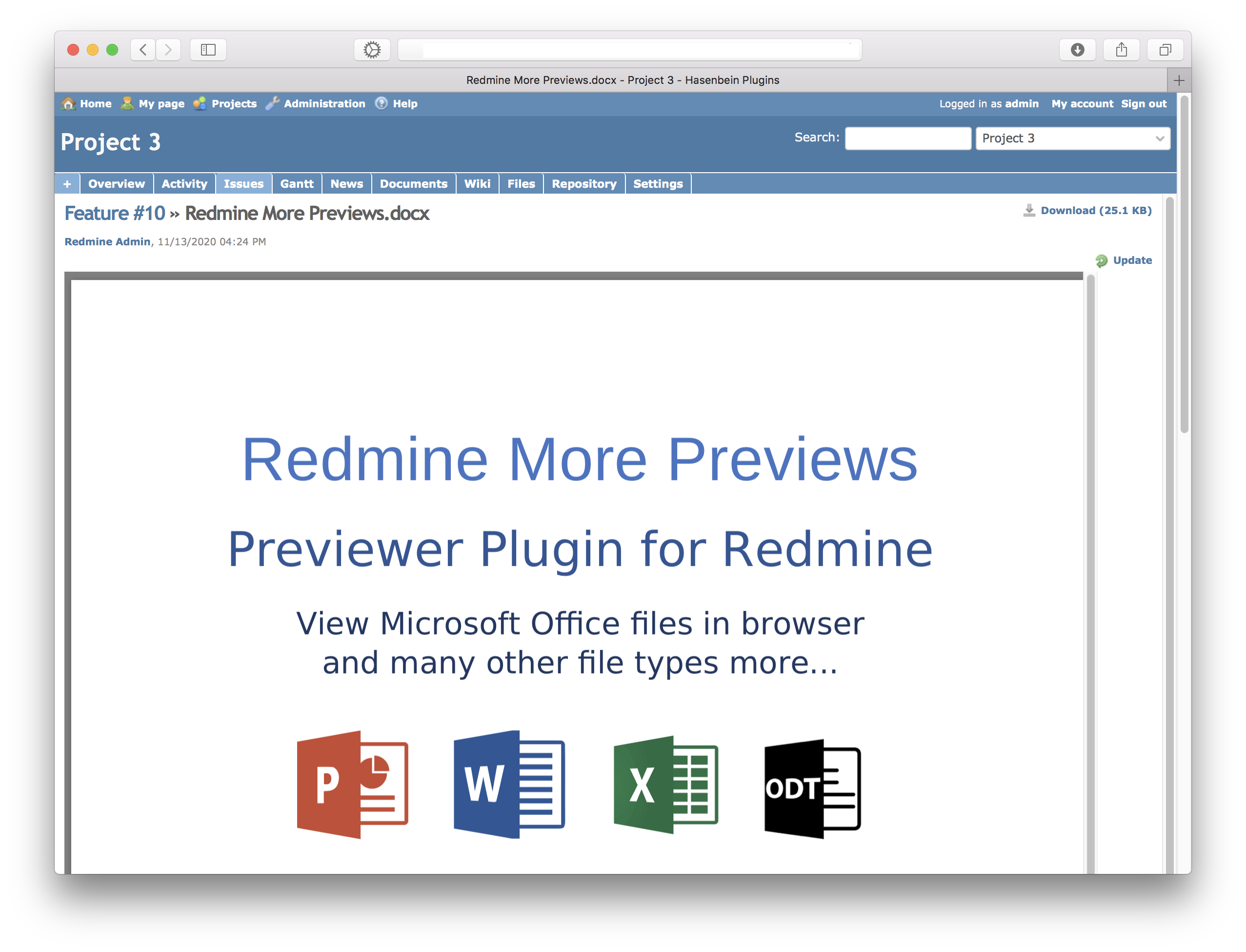Click the Excel icon in preview
1246x952 pixels.
click(666, 785)
